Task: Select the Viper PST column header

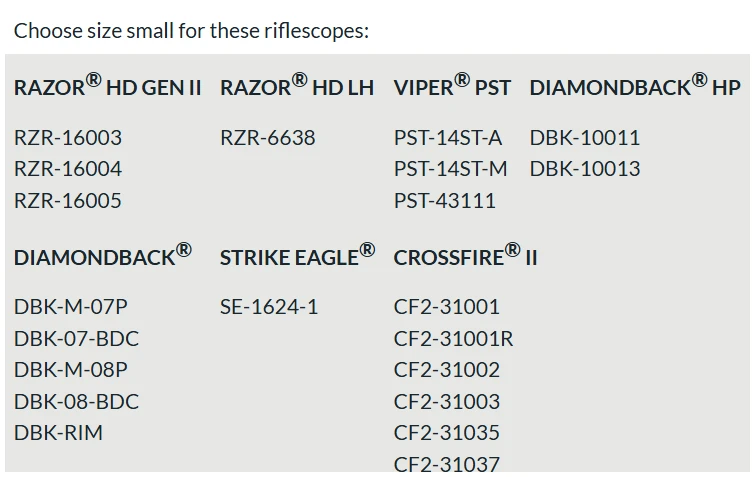Action: [x=452, y=87]
